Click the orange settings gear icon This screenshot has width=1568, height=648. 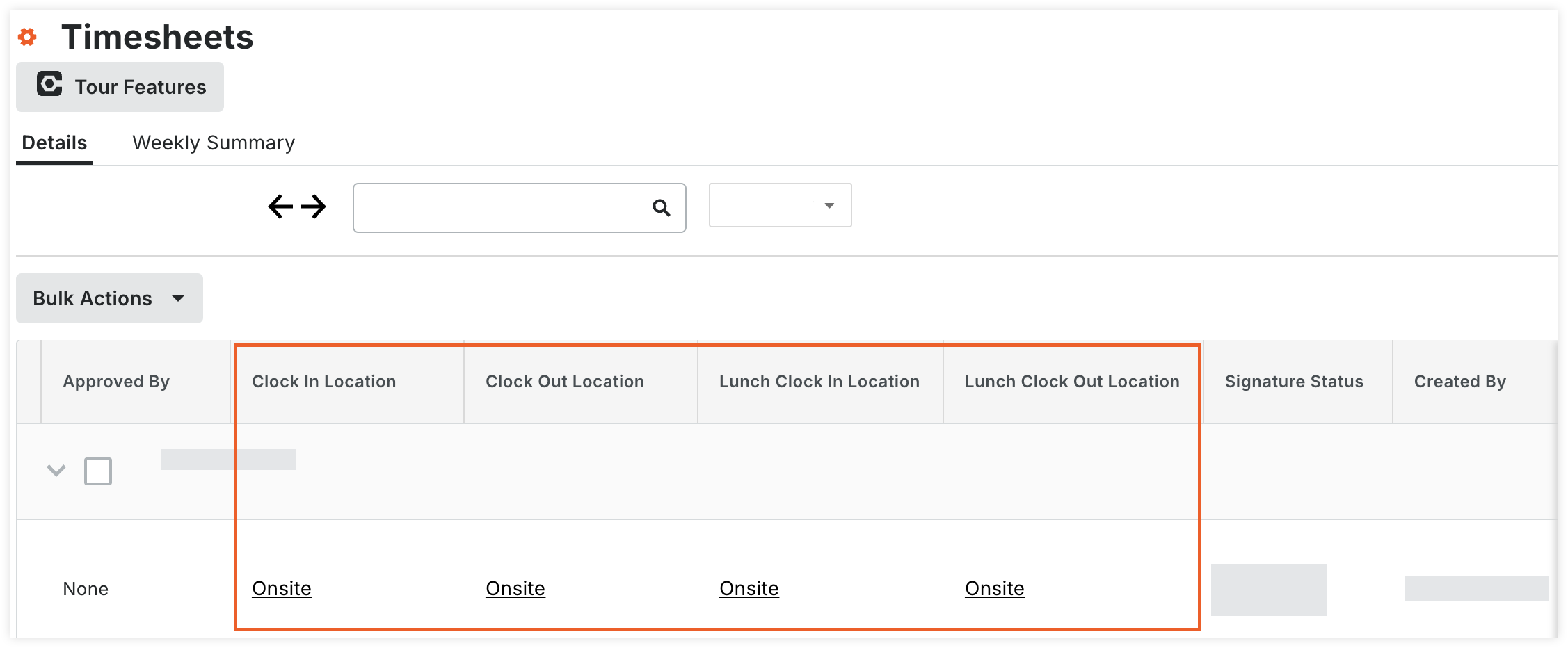[x=27, y=37]
